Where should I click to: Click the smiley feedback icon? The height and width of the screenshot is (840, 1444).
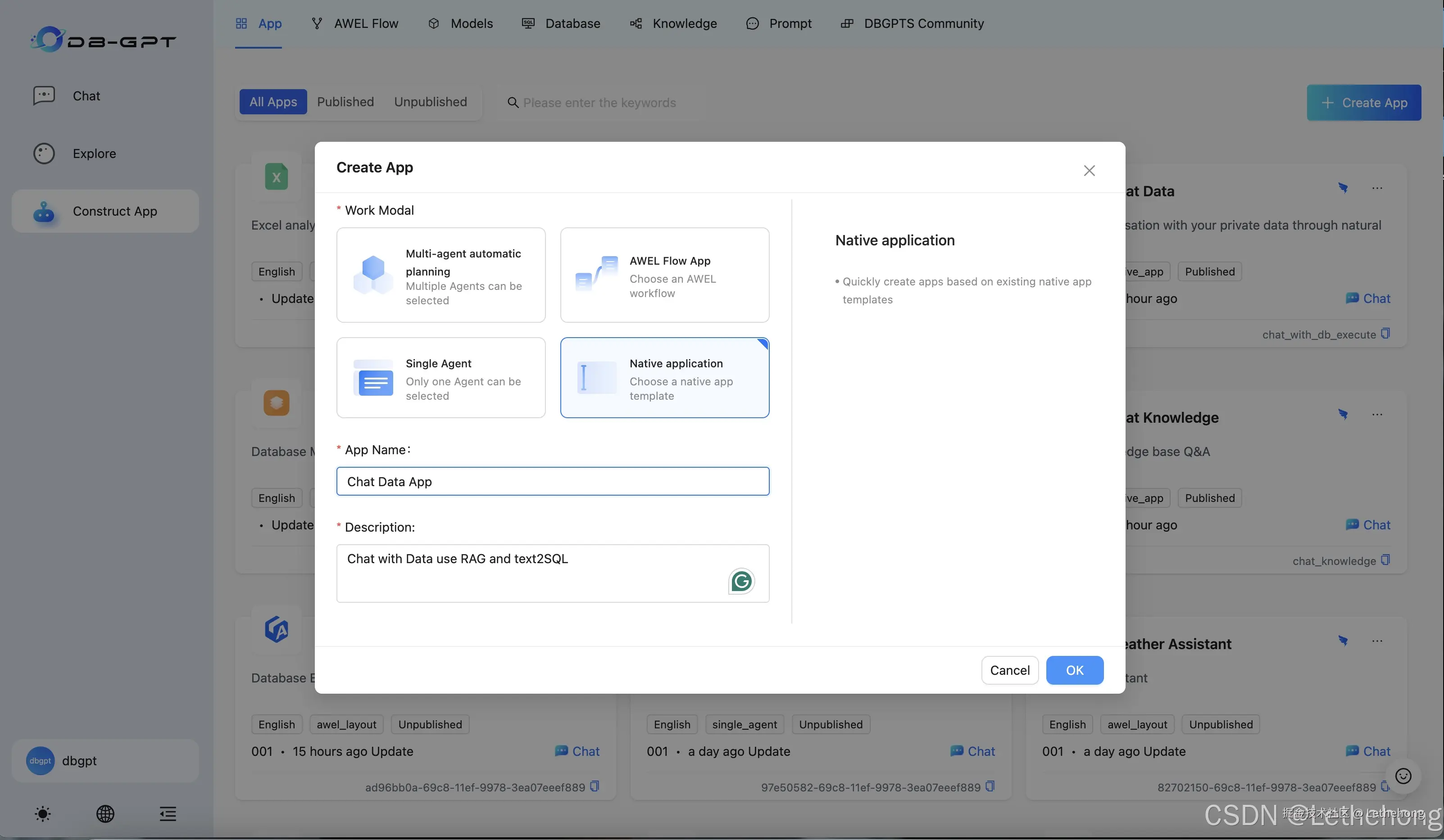pos(1403,776)
